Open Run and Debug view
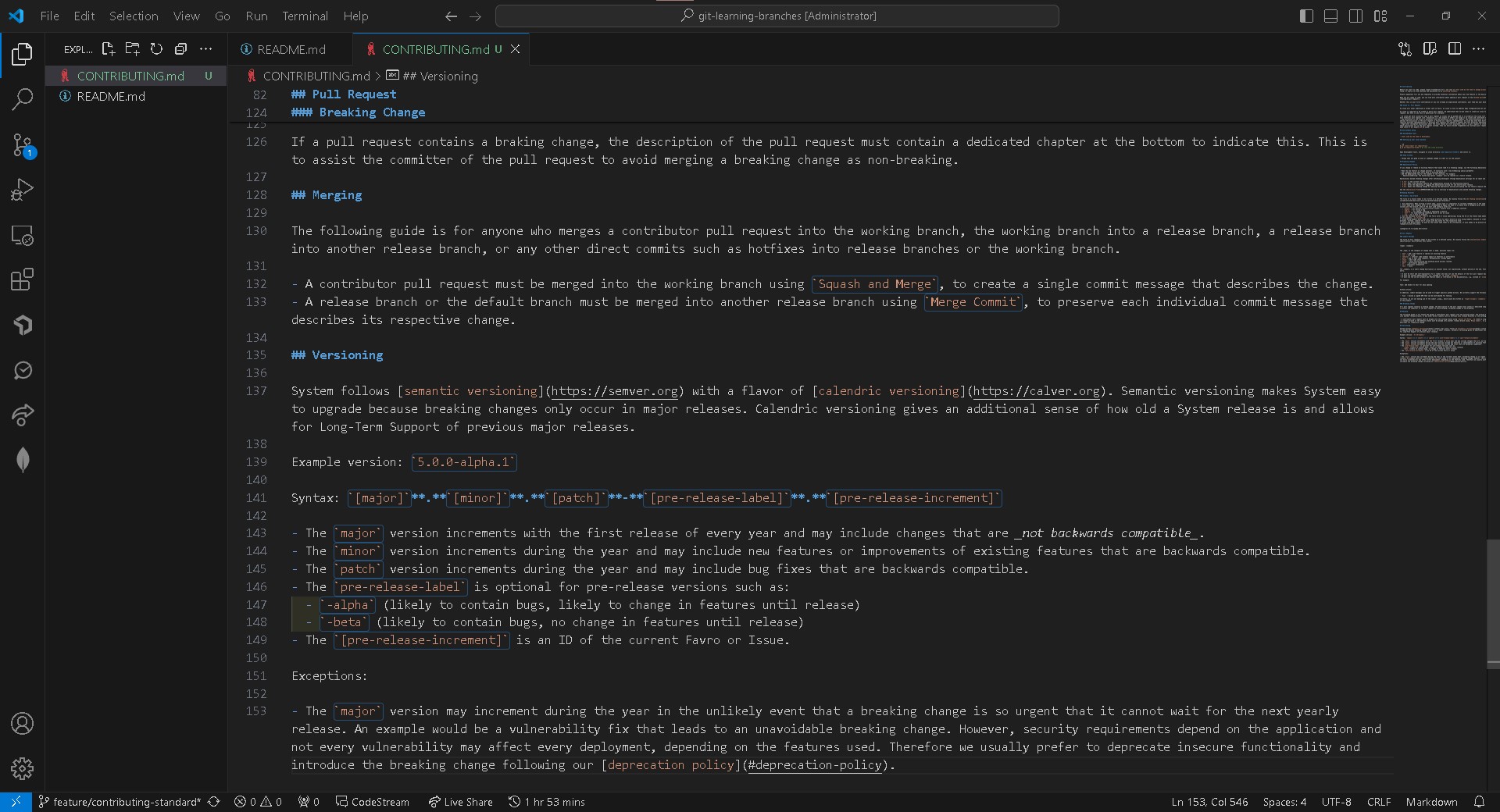 click(22, 190)
